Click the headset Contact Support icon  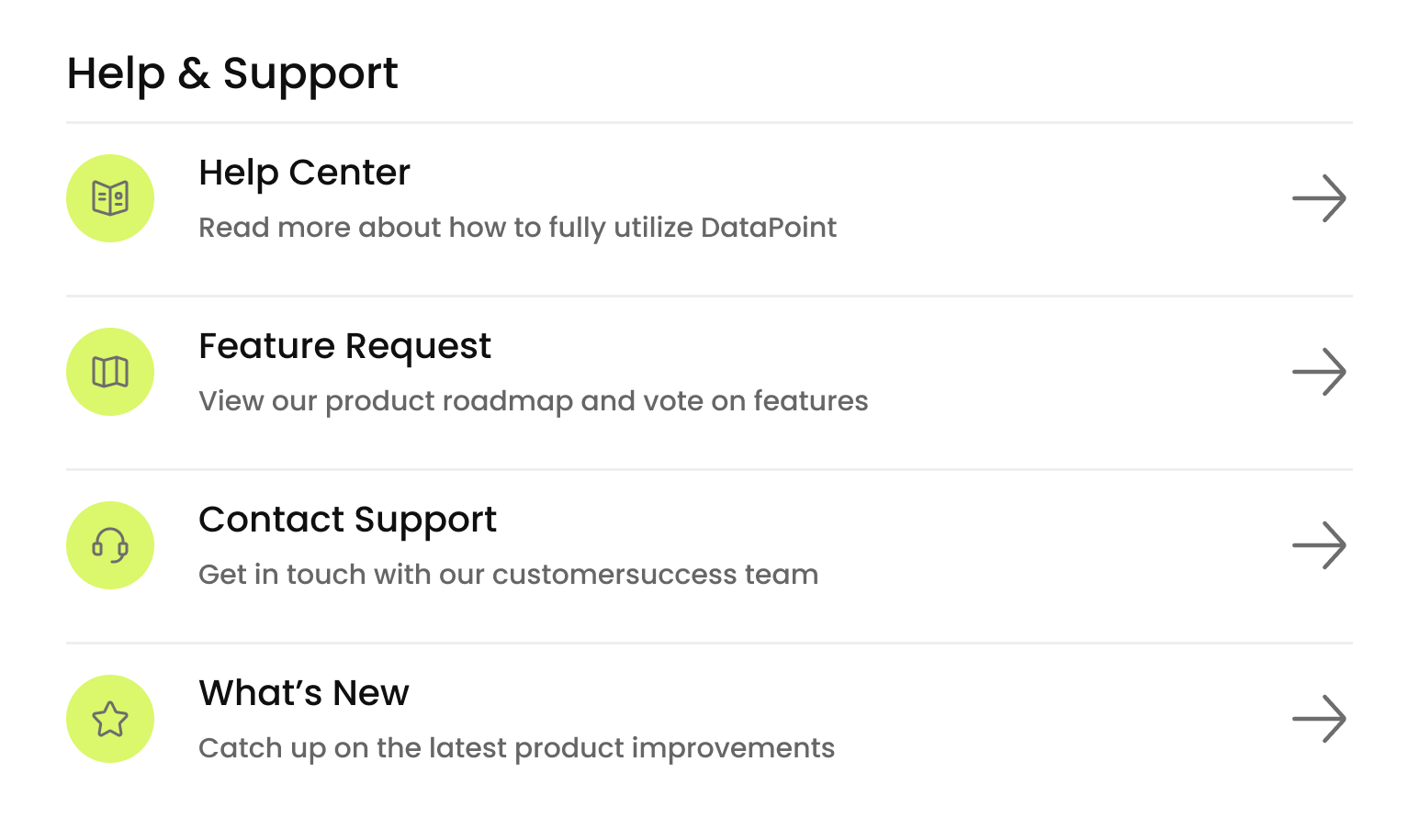click(109, 545)
